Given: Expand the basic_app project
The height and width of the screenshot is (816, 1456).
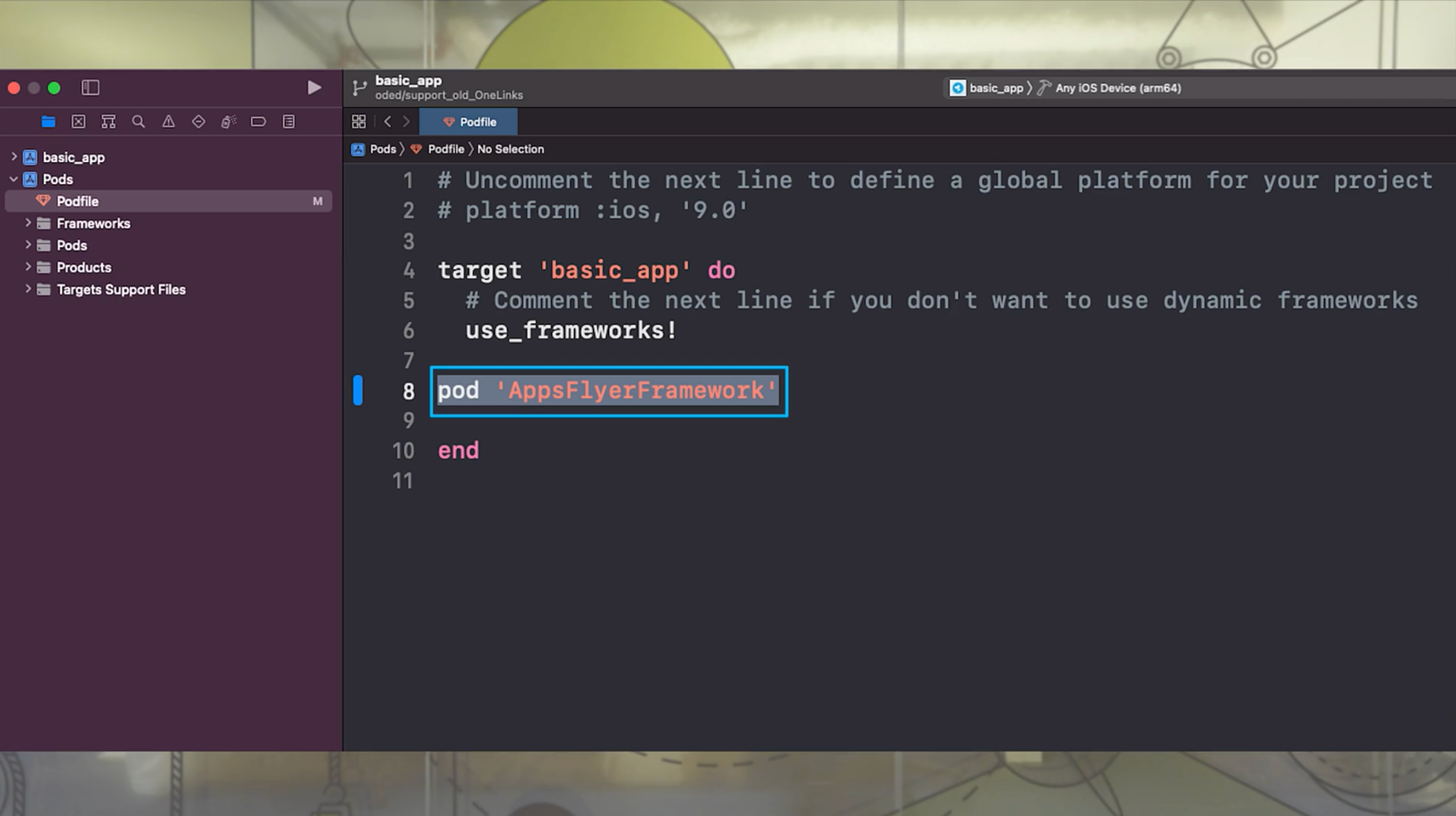Looking at the screenshot, I should 14,156.
